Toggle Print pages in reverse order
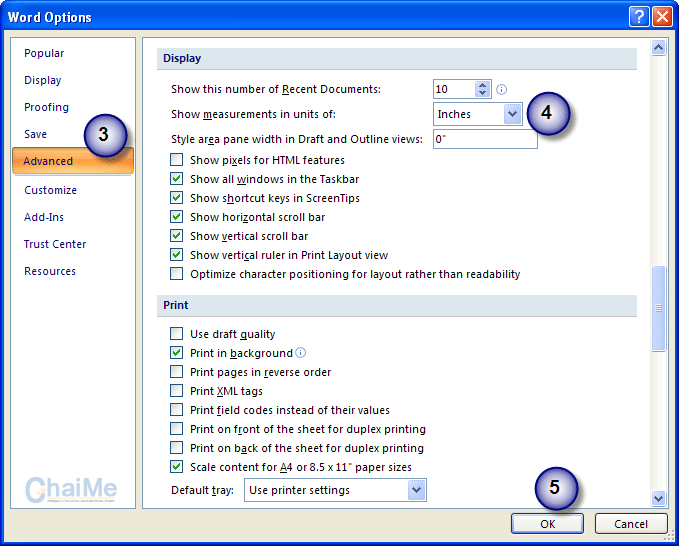Viewport: 679px width, 546px height. point(177,372)
